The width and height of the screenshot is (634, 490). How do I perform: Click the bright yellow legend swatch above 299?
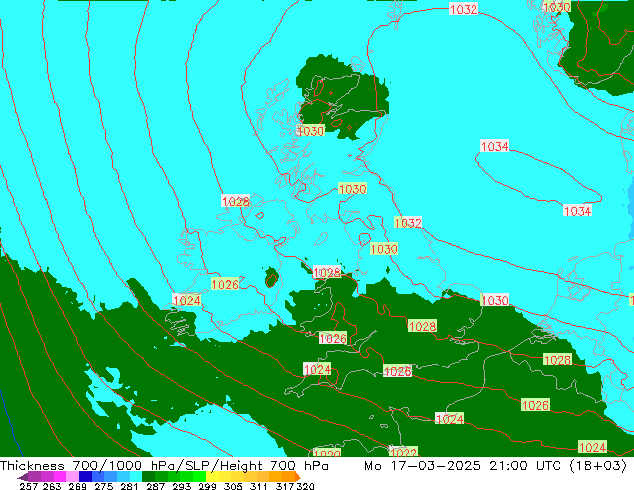(x=212, y=477)
